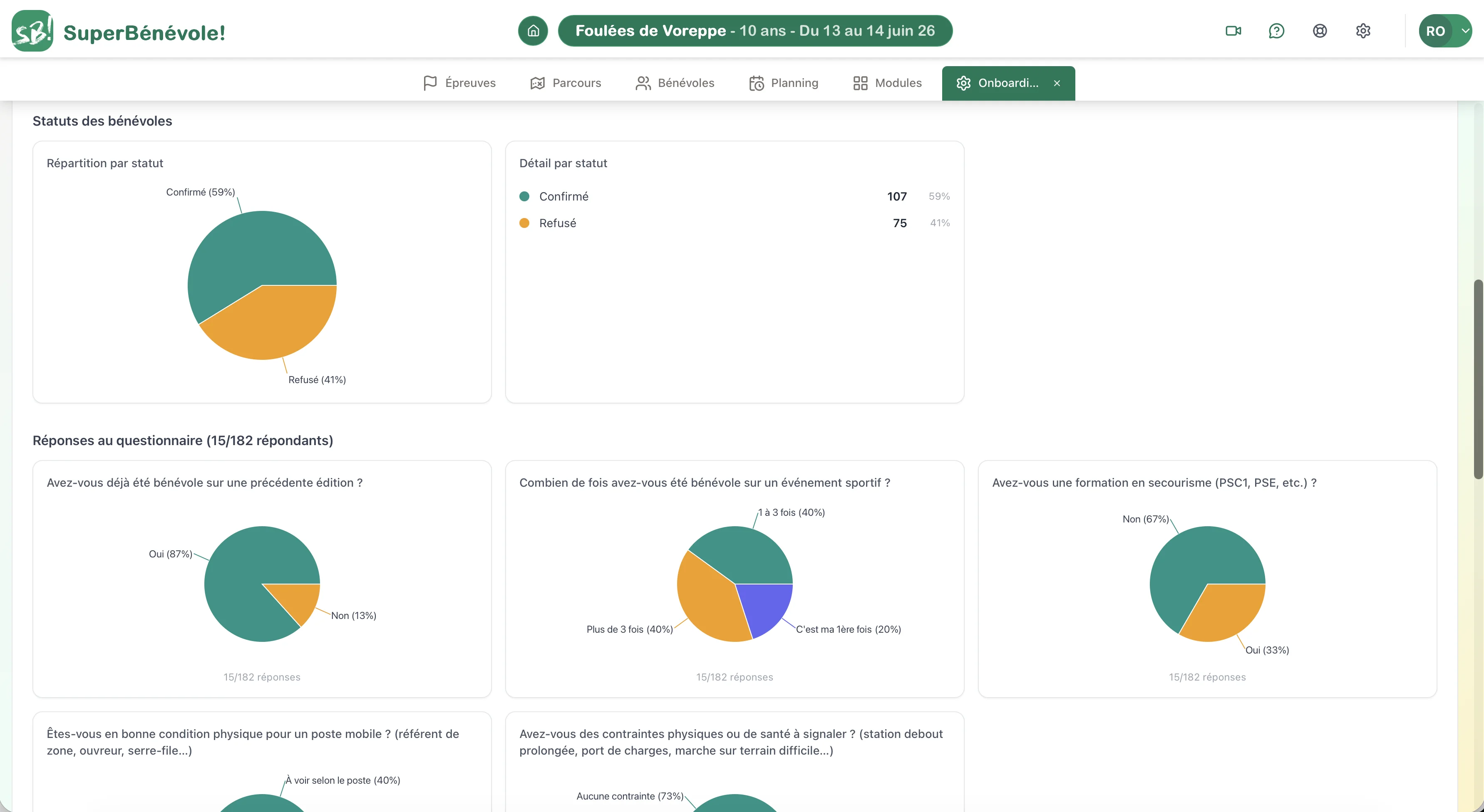Expand the user menu chevron
1484x812 pixels.
(x=1465, y=31)
